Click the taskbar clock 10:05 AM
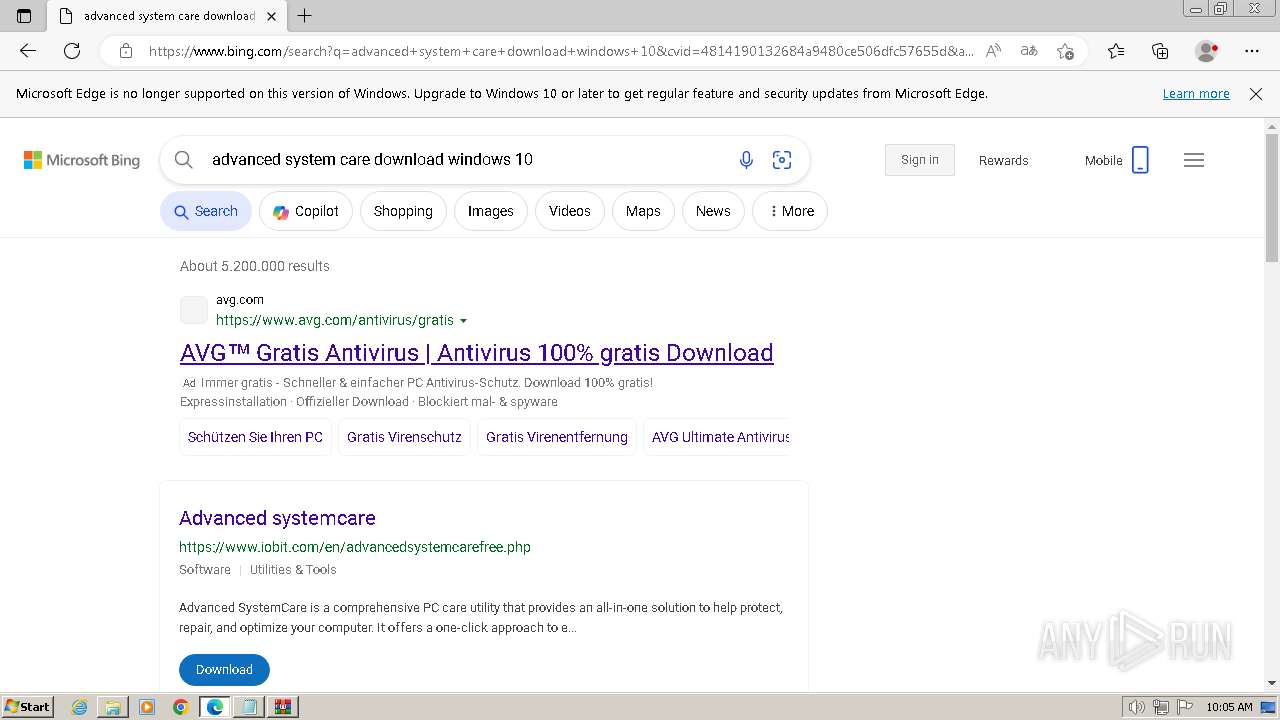 tap(1229, 707)
